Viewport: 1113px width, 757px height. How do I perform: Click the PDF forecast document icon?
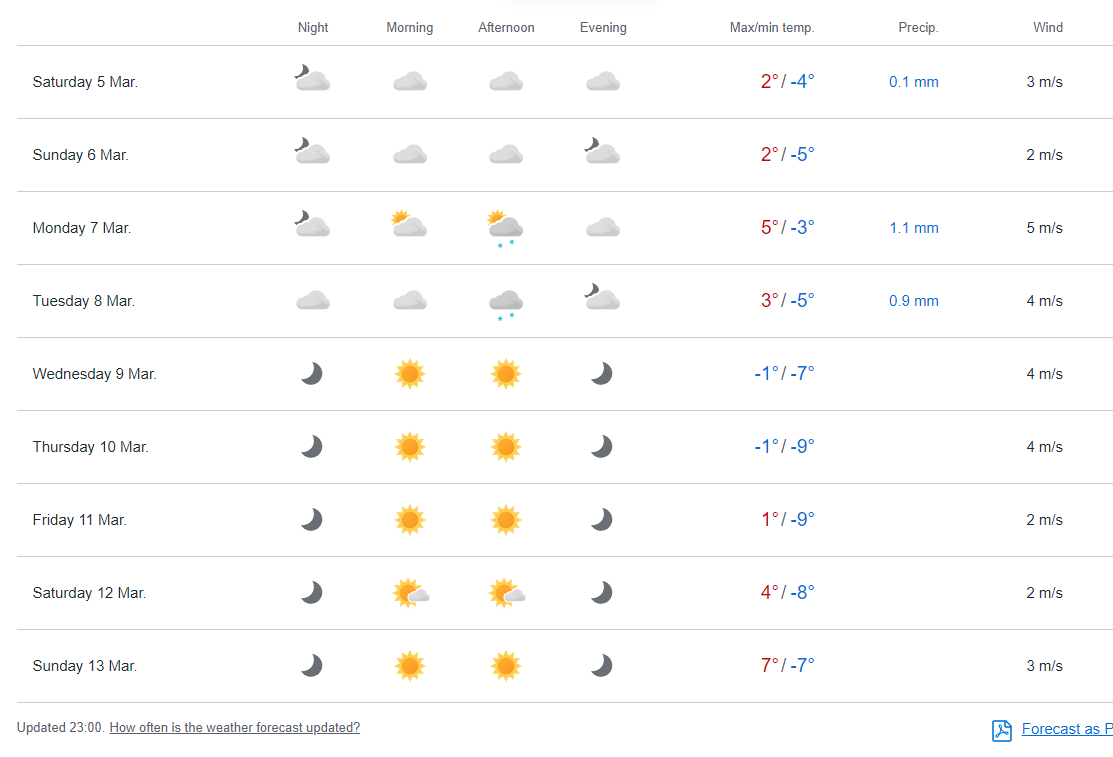point(1001,730)
